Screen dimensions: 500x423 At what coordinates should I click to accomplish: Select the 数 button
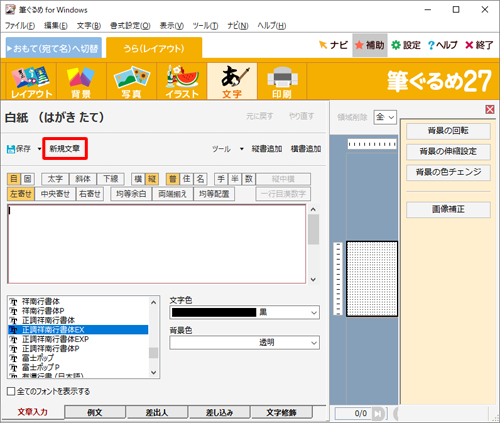(249, 179)
